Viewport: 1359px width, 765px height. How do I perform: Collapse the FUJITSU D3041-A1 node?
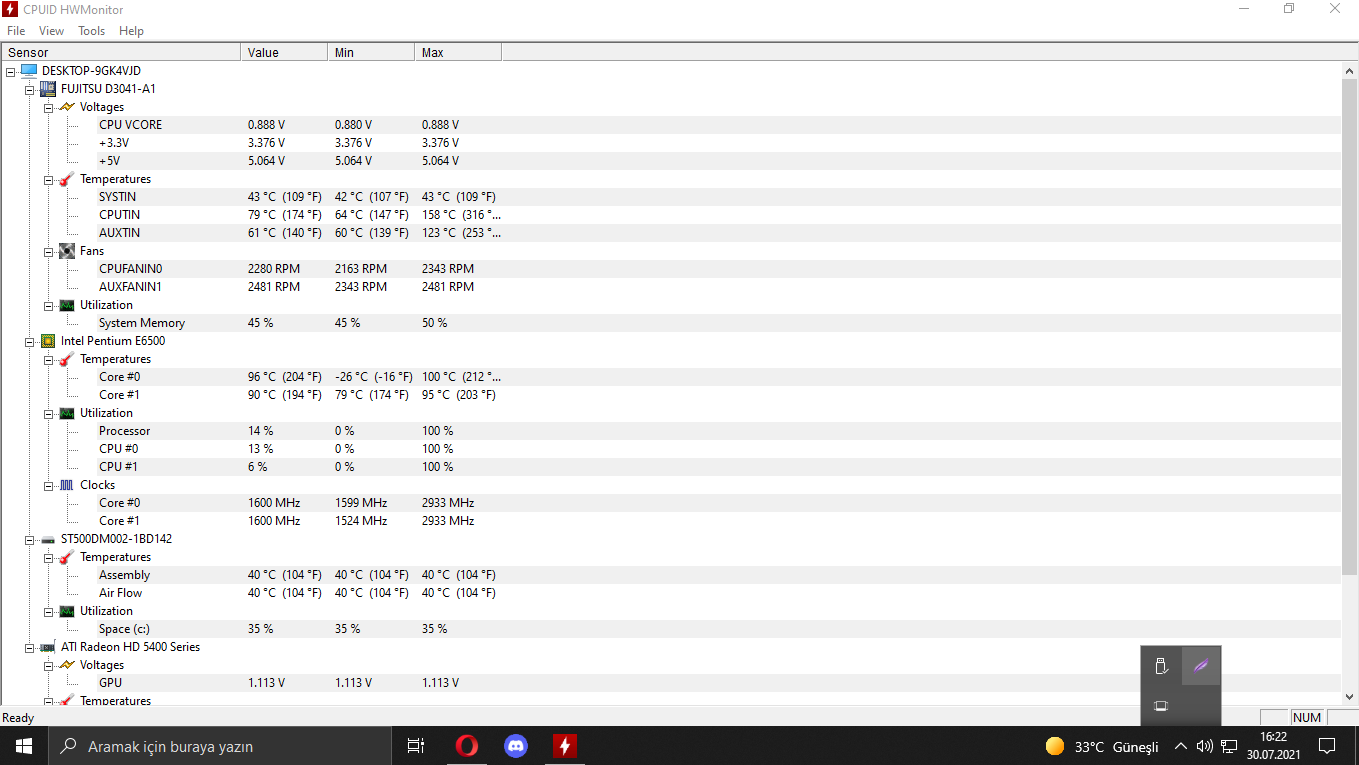pos(29,90)
